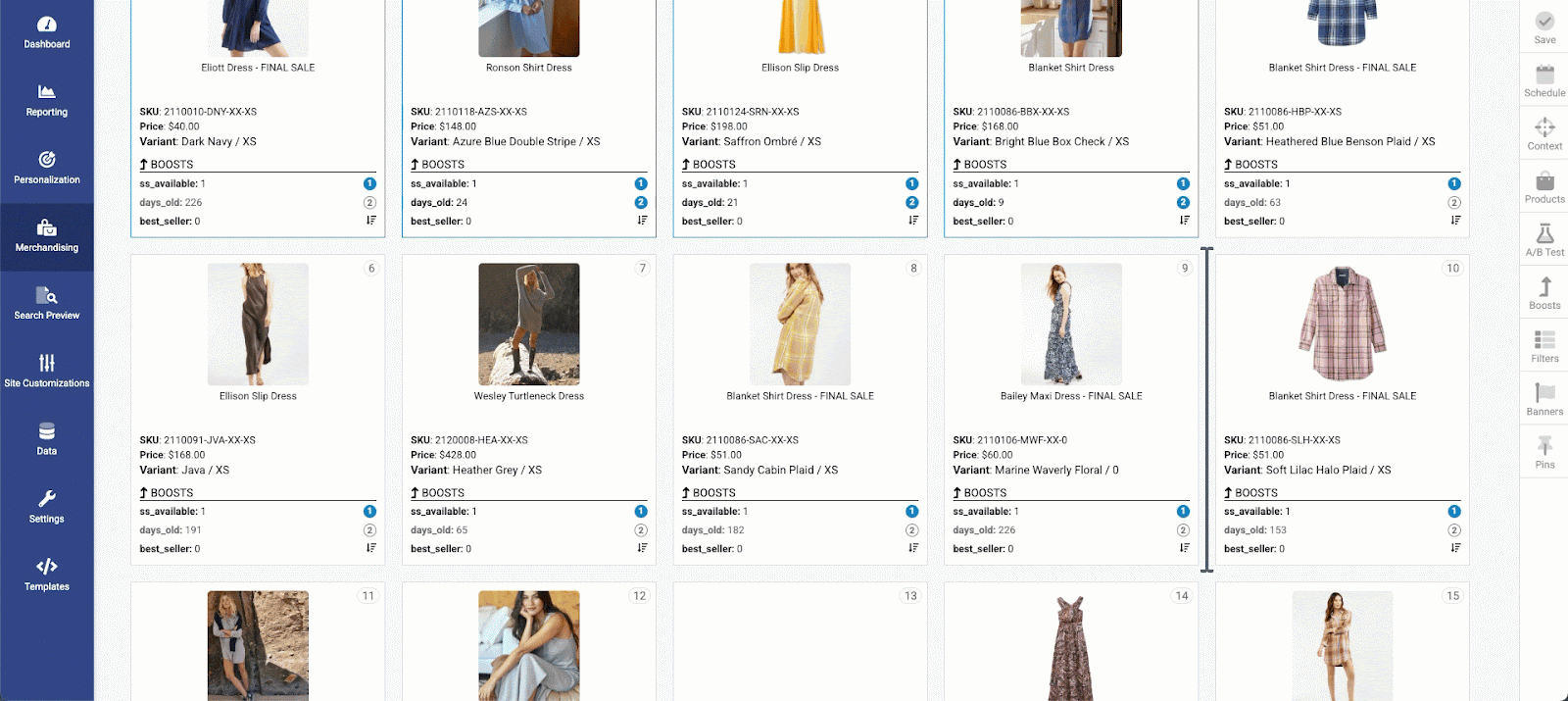Open the A/B Test panel

[x=1544, y=239]
